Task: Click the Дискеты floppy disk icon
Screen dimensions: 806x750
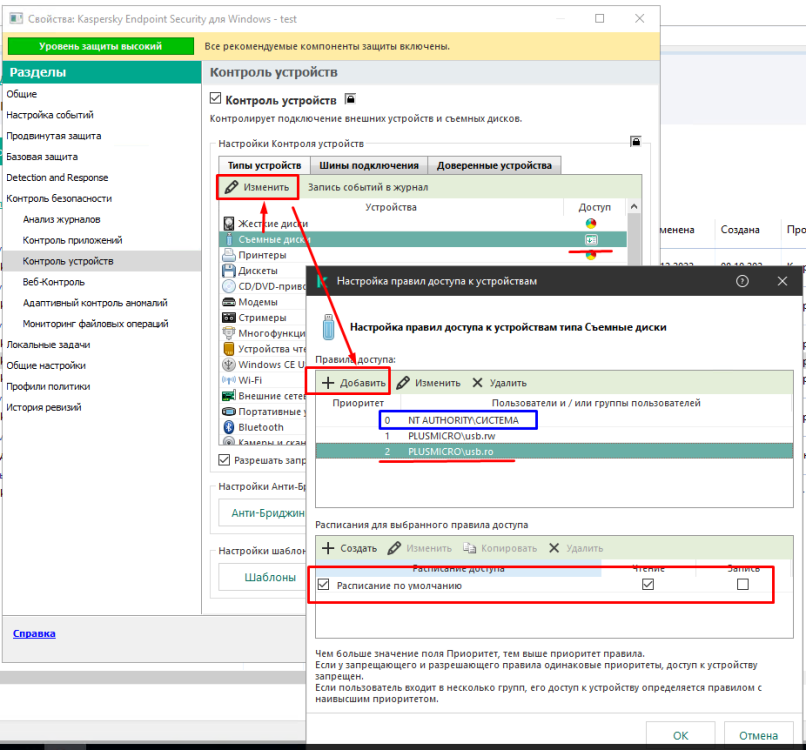Action: point(229,270)
